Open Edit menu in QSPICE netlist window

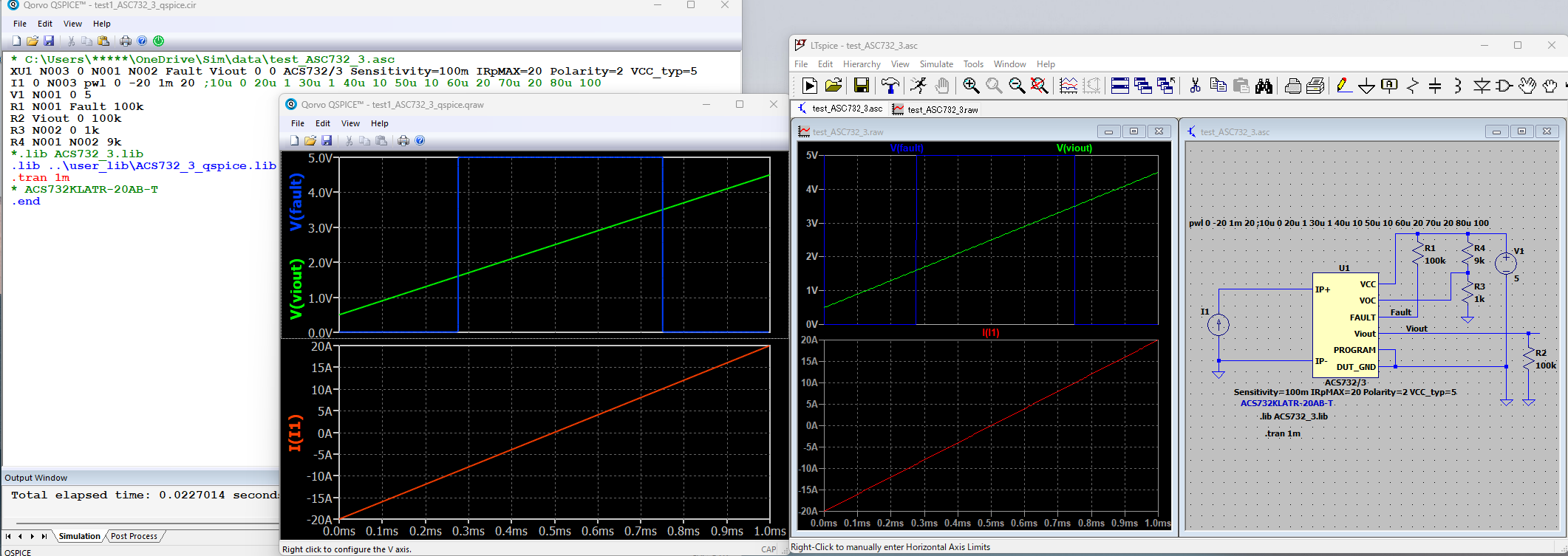click(x=45, y=24)
